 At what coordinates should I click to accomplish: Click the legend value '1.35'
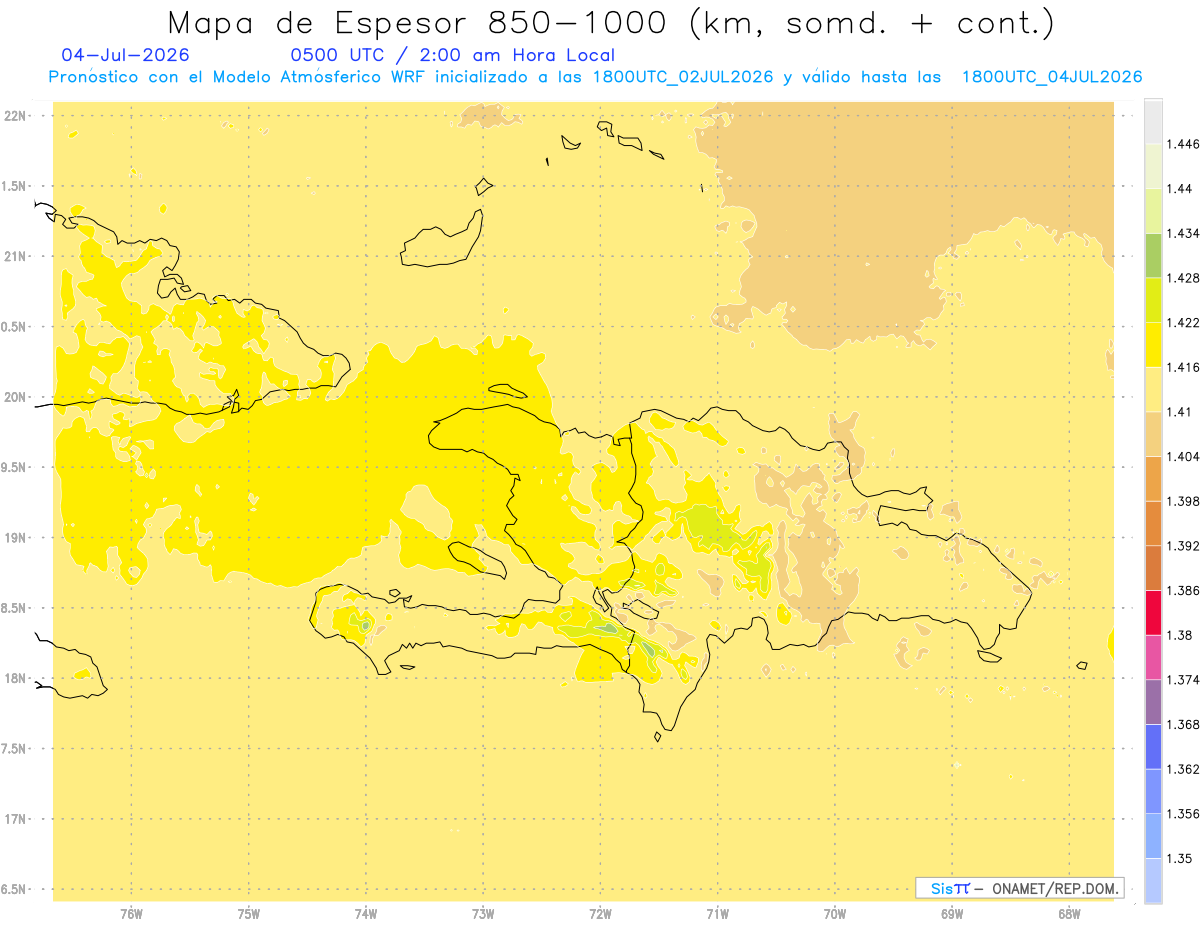(1180, 859)
